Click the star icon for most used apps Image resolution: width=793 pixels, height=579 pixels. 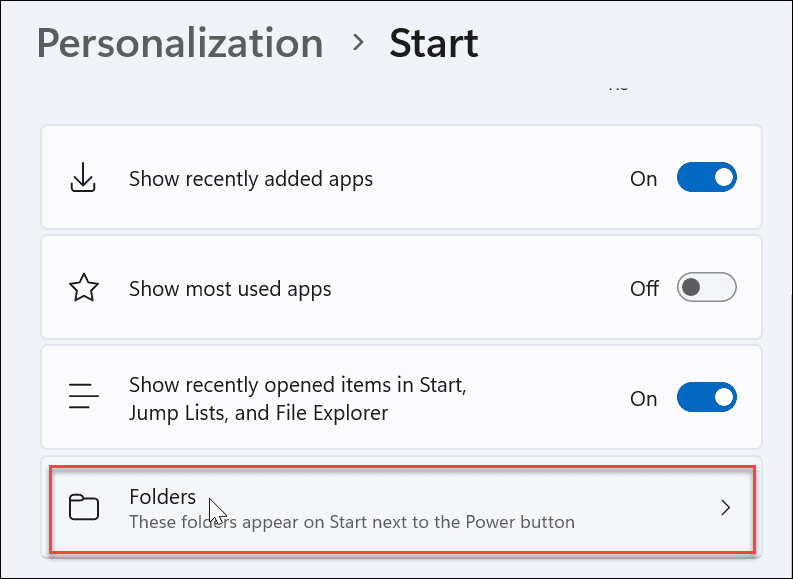pyautogui.click(x=83, y=289)
